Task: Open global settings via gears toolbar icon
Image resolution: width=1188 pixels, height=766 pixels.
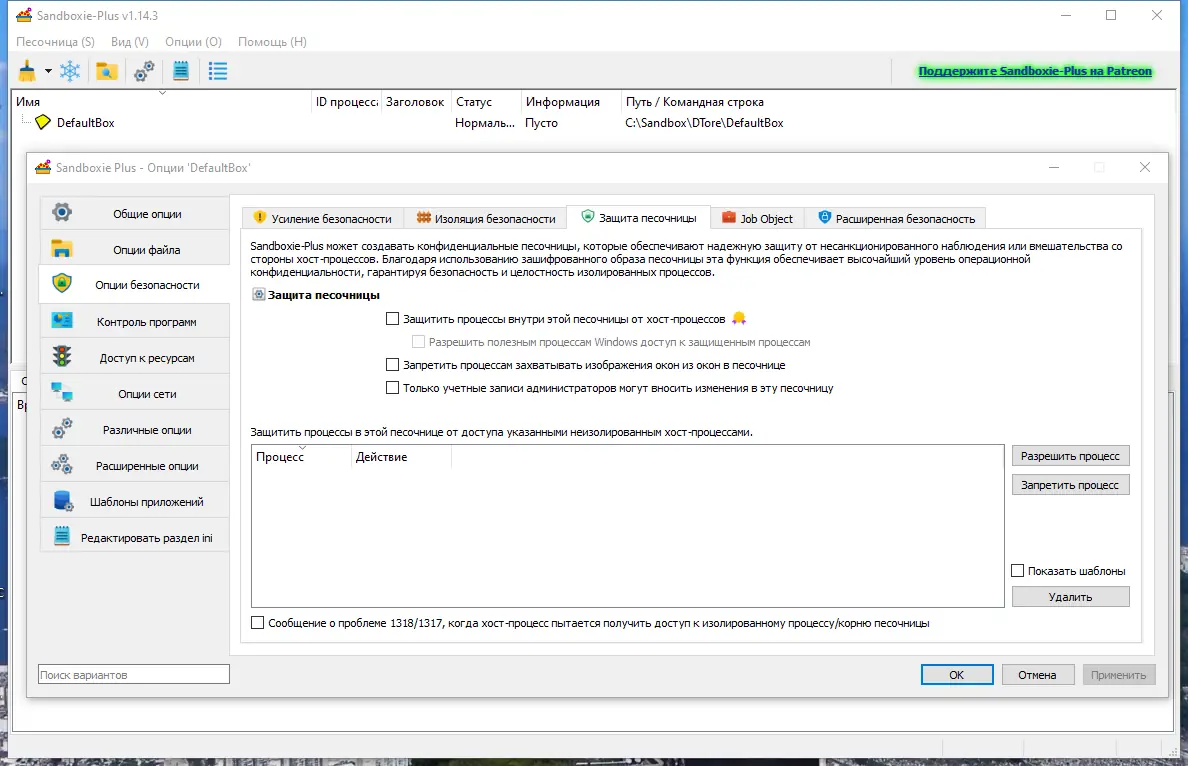Action: (x=144, y=71)
